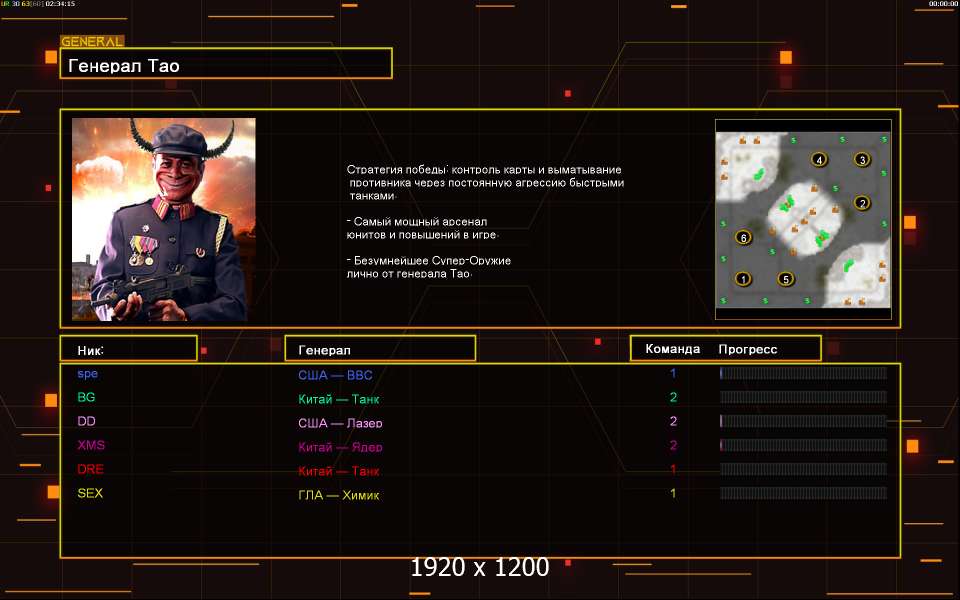Click the 'Стратегия победы' description paragraph
Screen dimensions: 960x600
(486, 182)
